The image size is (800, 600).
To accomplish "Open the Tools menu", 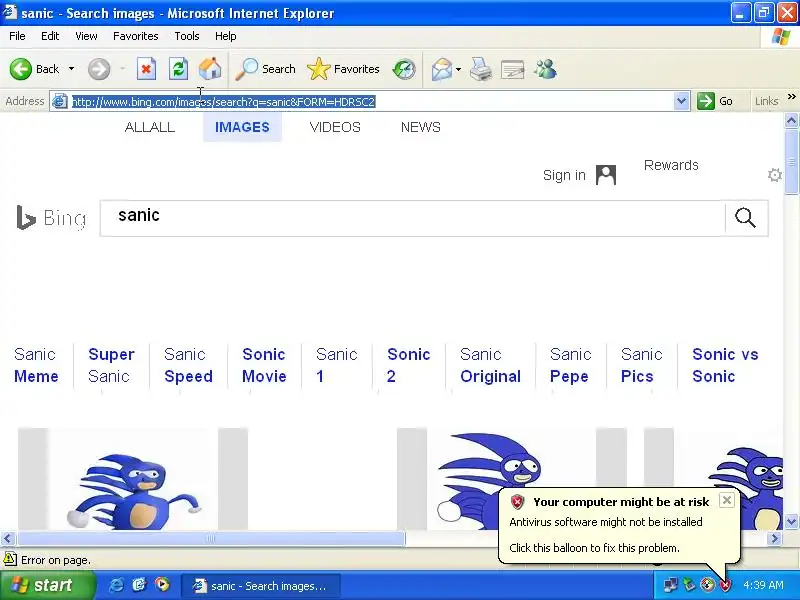I will [x=187, y=36].
